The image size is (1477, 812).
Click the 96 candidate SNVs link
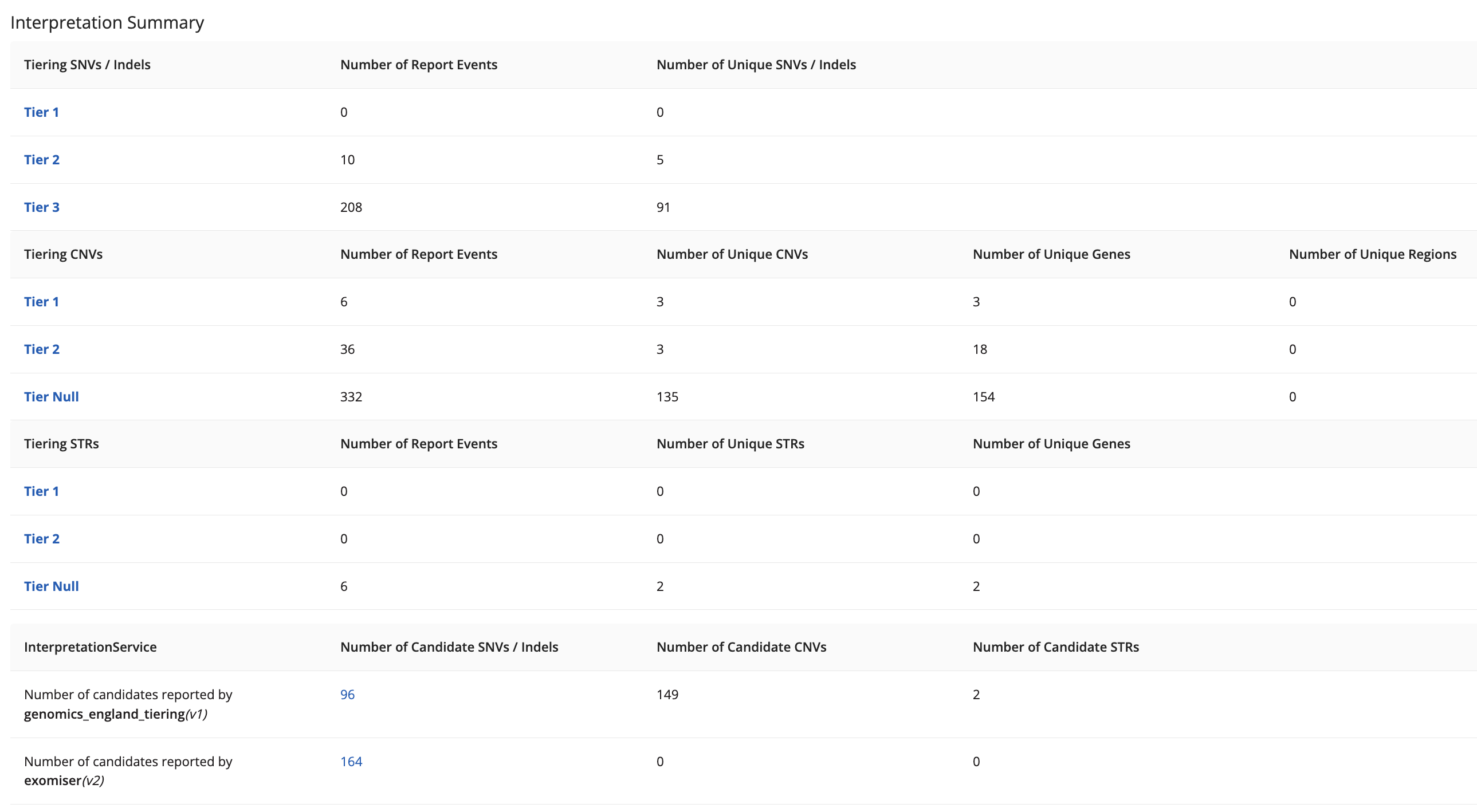click(347, 695)
